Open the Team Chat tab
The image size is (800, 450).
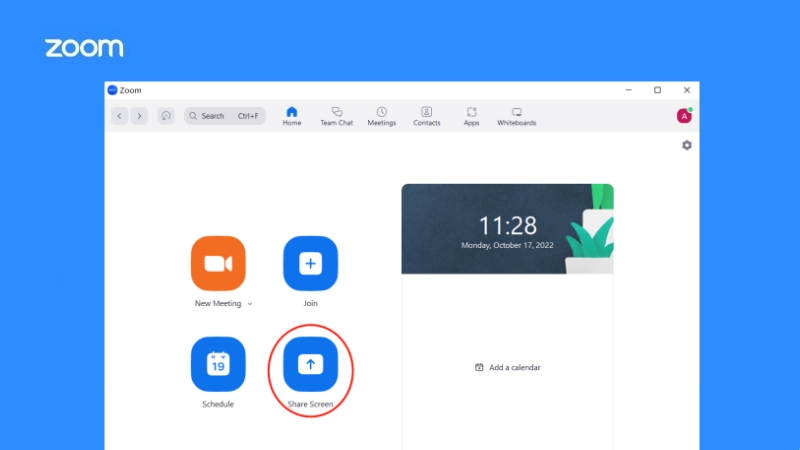[x=336, y=116]
